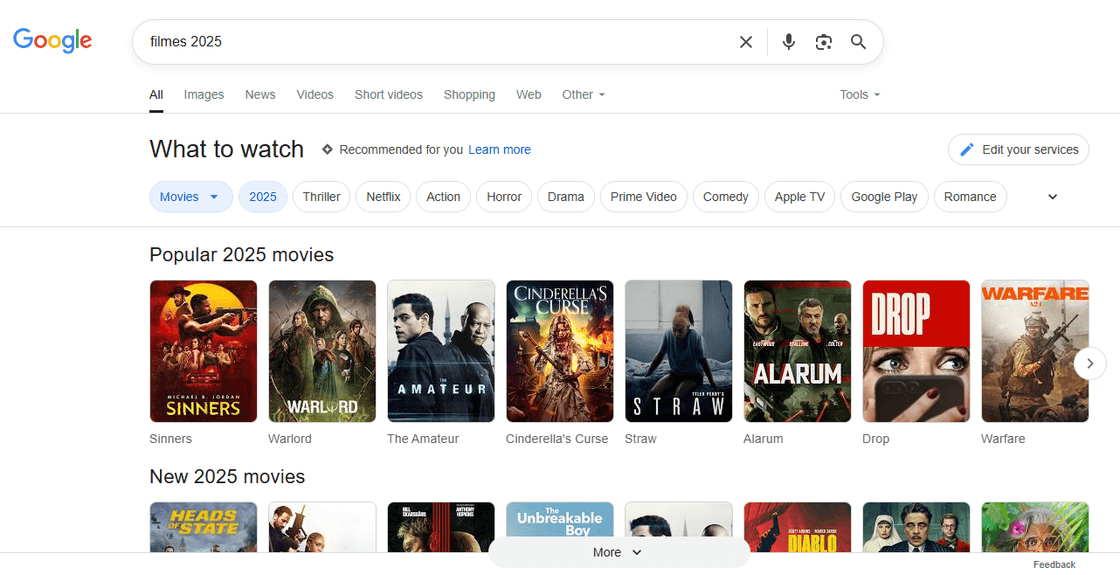Toggle the Action genre chip
The height and width of the screenshot is (575, 1120).
(444, 196)
